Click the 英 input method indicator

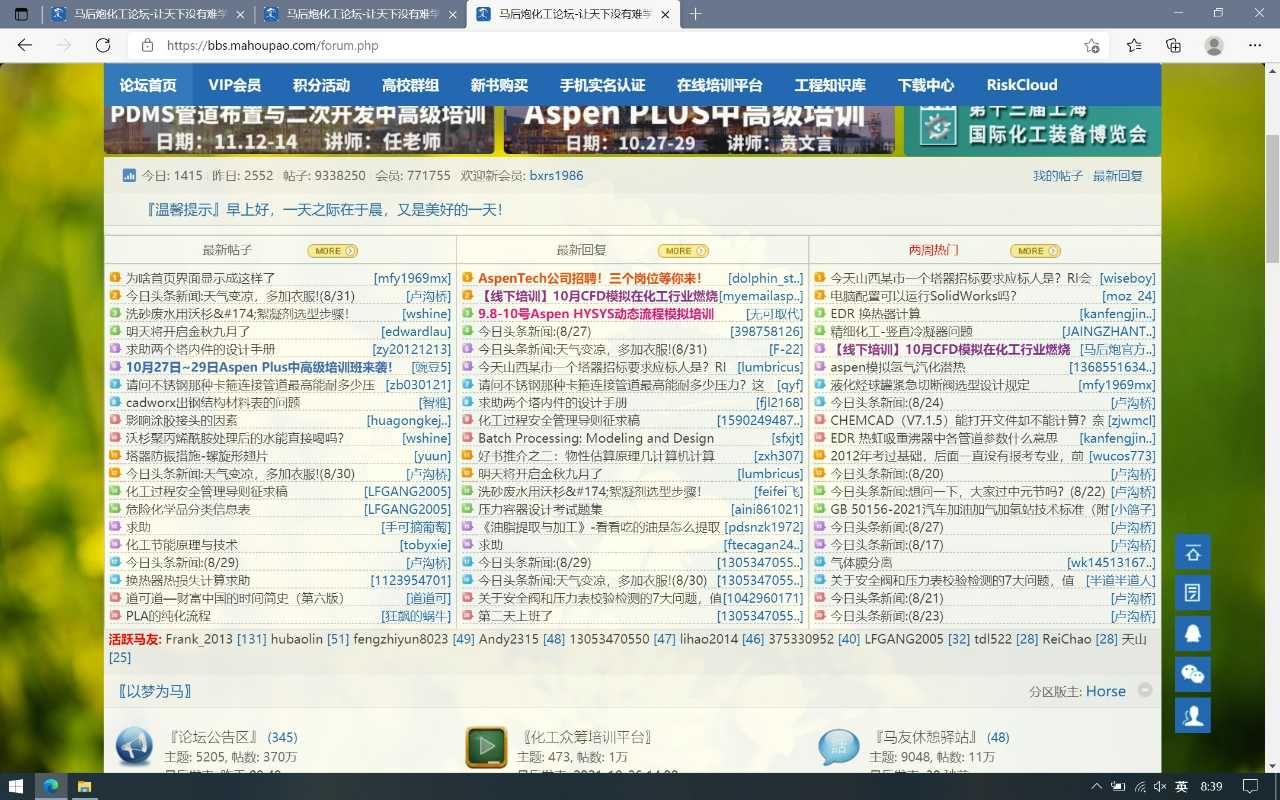[x=1181, y=786]
